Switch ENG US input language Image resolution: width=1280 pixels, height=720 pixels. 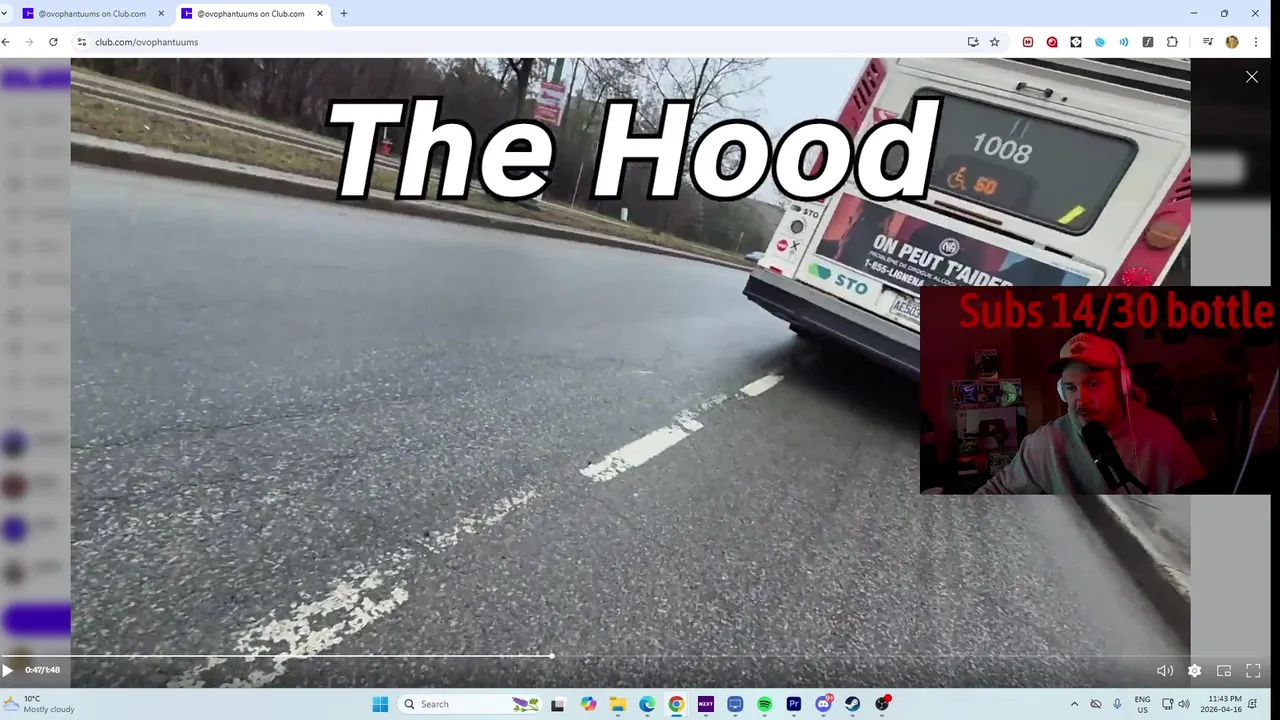coord(1142,704)
